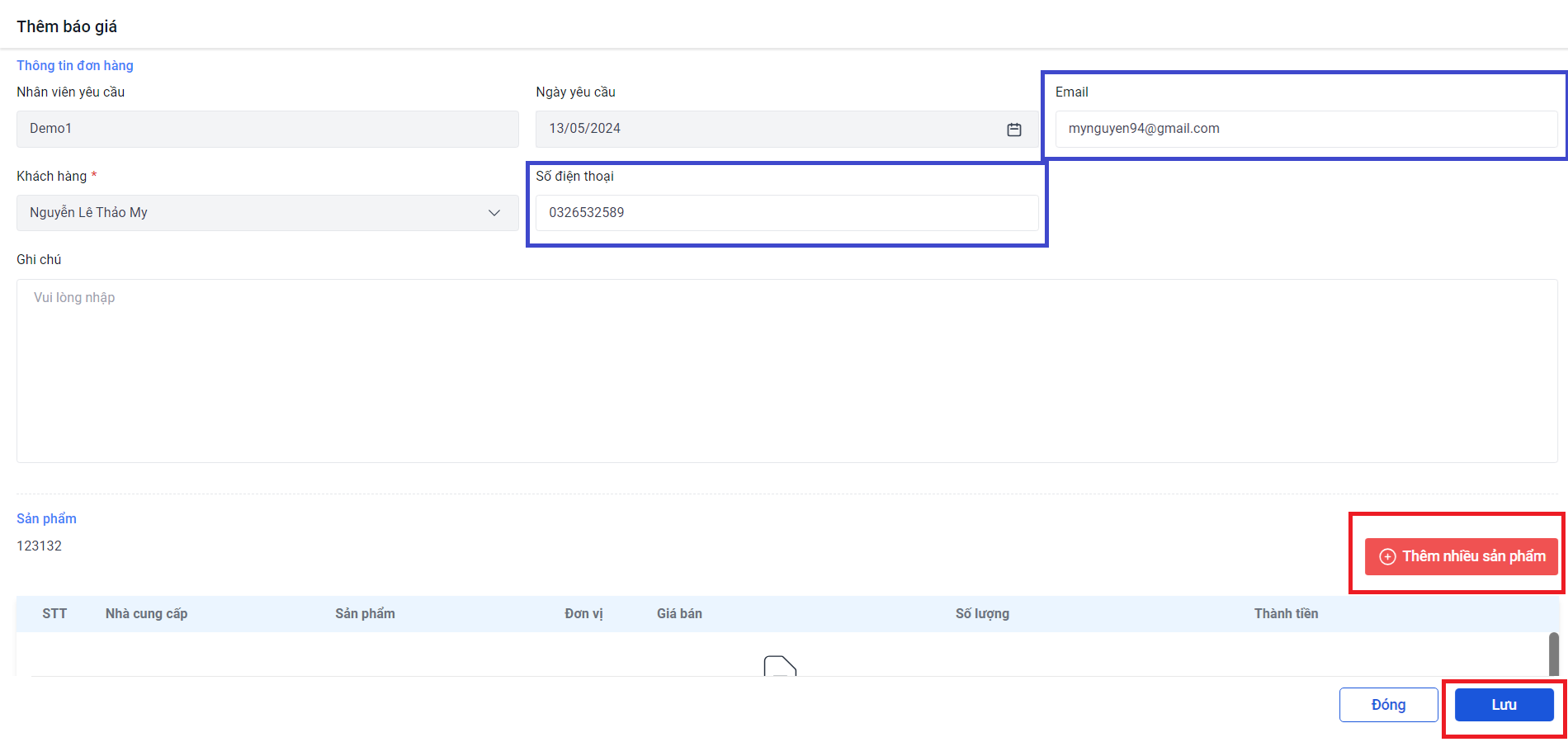
Task: Click the Lưu button
Action: coord(1504,705)
